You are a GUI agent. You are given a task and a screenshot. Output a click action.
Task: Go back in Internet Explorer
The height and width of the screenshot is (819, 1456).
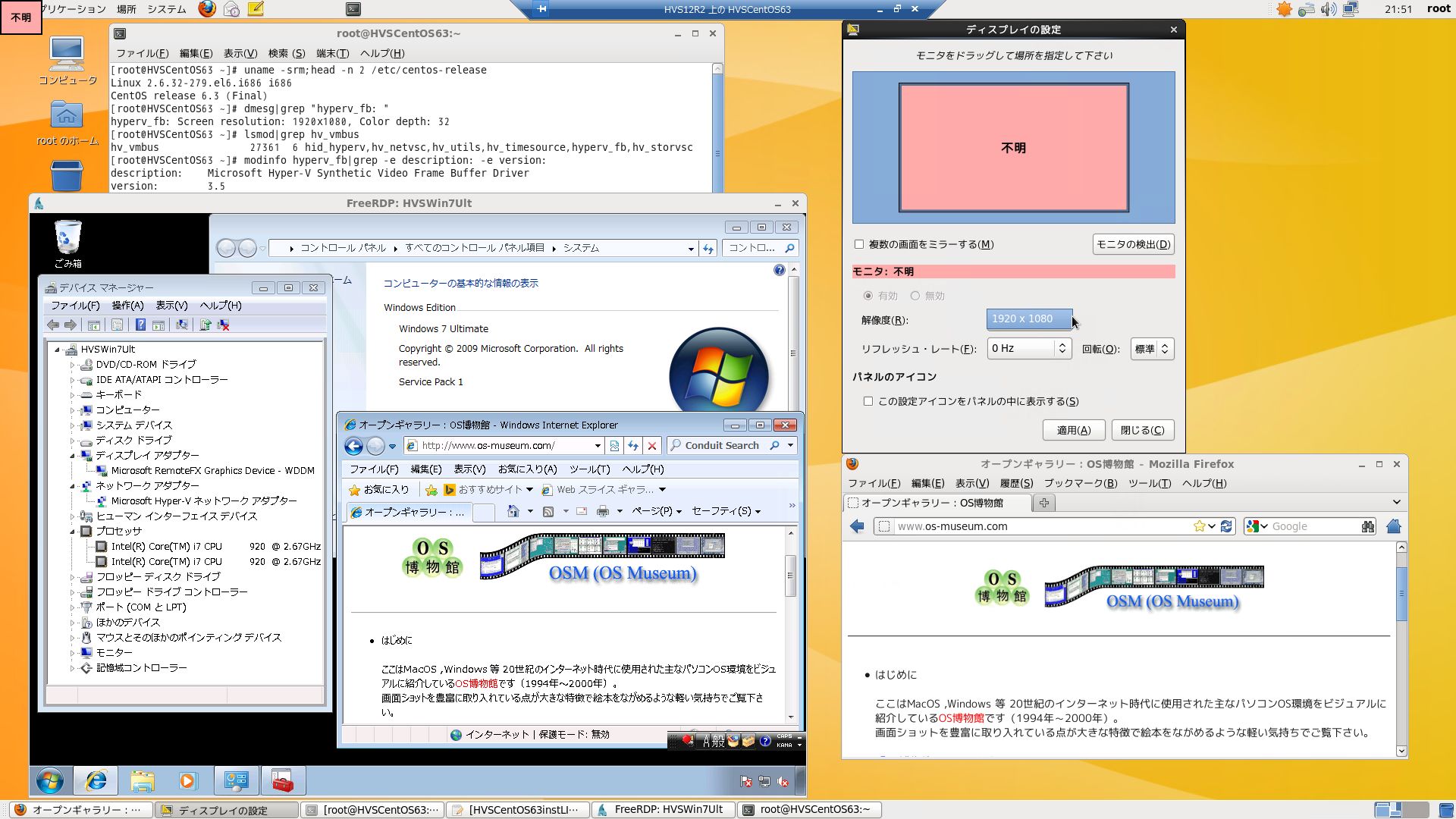[353, 446]
